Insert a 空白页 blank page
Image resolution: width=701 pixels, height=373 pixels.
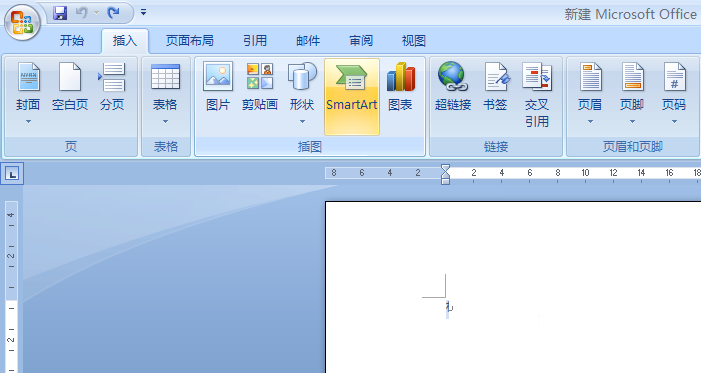70,88
